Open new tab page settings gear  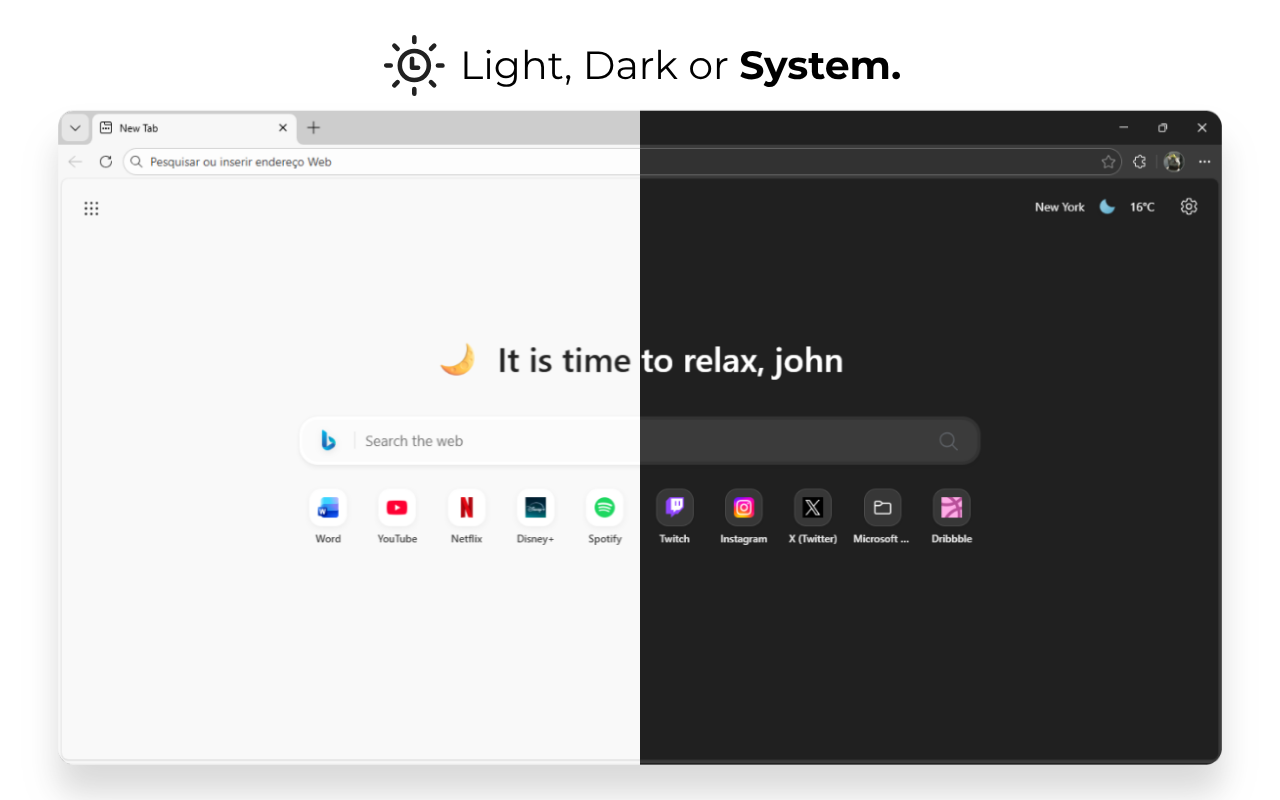click(x=1189, y=207)
